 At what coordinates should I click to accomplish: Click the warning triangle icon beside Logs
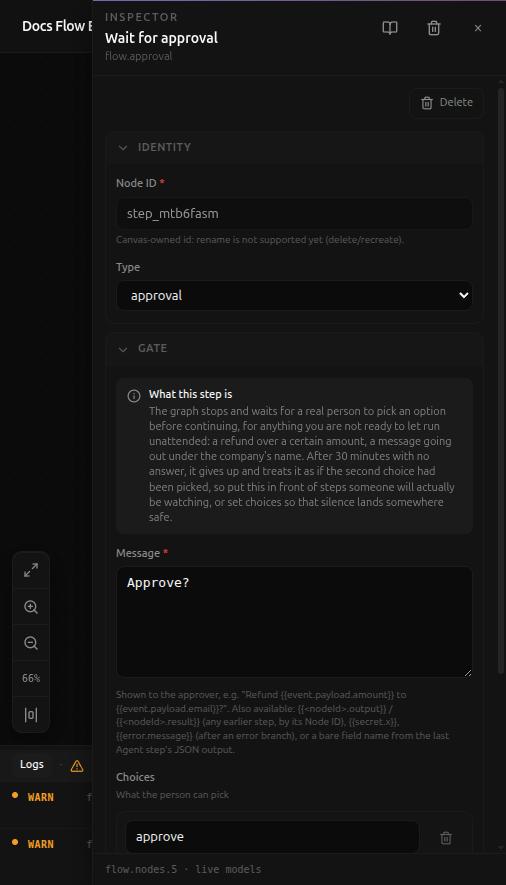pyautogui.click(x=77, y=766)
